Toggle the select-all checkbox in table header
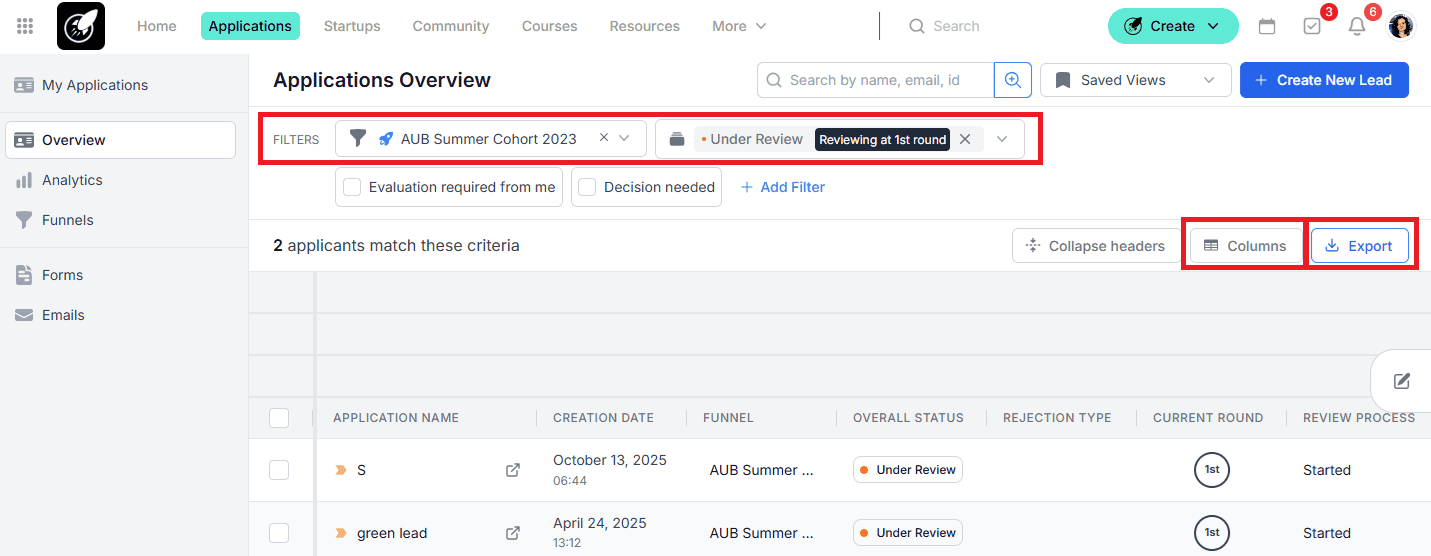 click(x=279, y=418)
